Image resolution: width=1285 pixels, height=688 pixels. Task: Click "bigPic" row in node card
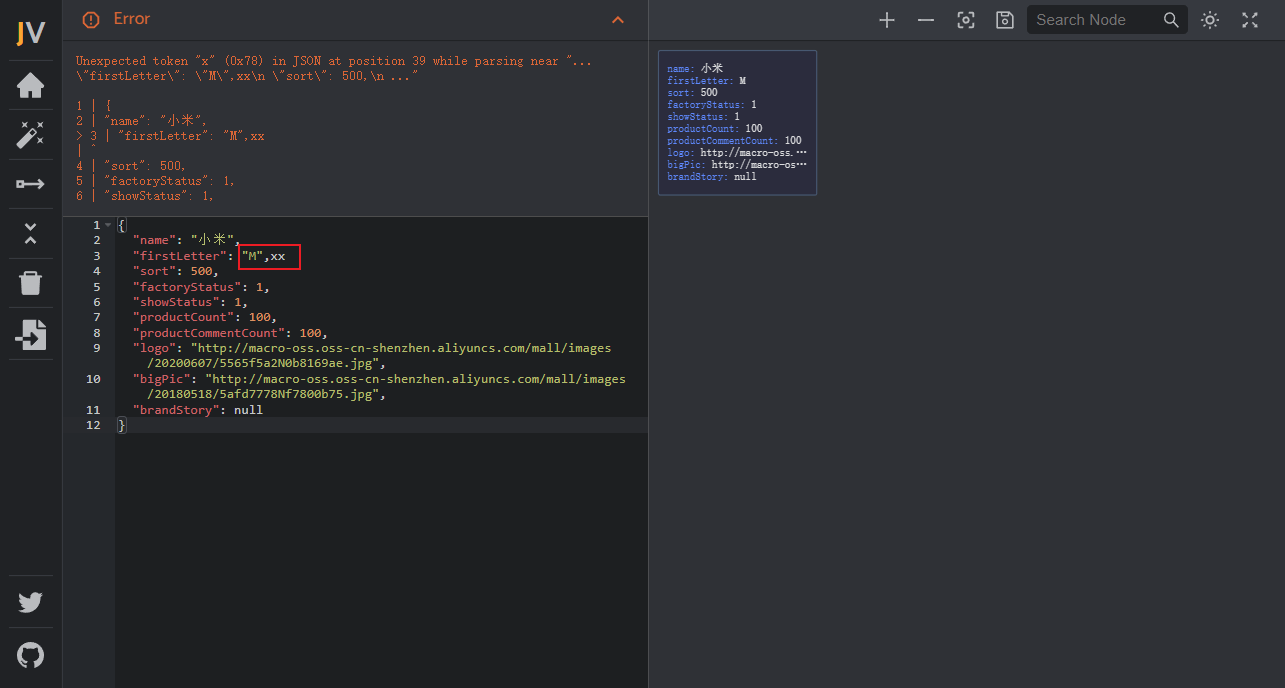[x=737, y=165]
